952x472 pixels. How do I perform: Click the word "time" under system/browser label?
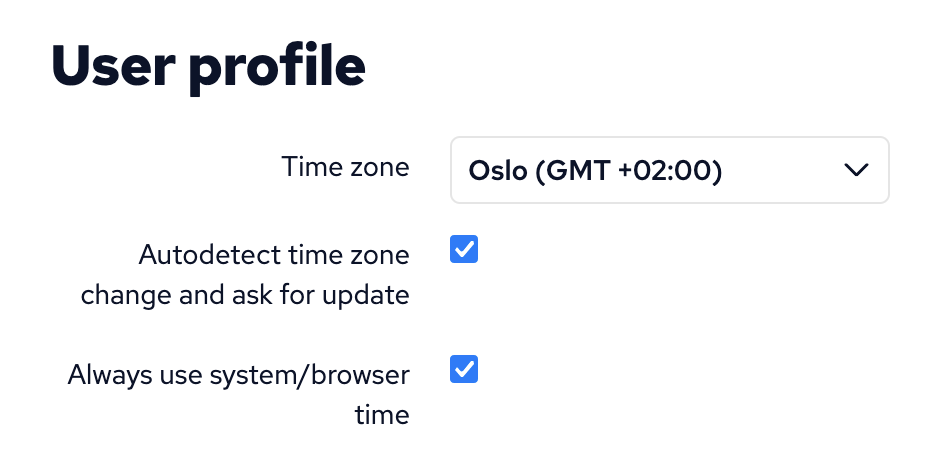[x=382, y=415]
